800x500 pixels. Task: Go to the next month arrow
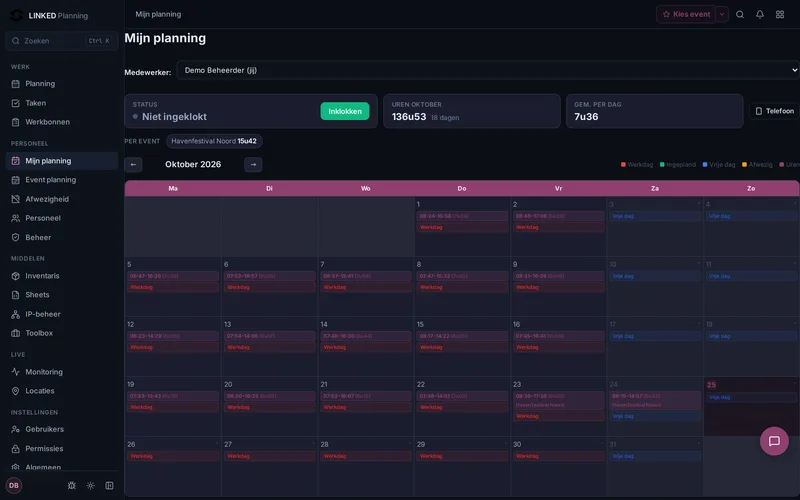click(253, 164)
